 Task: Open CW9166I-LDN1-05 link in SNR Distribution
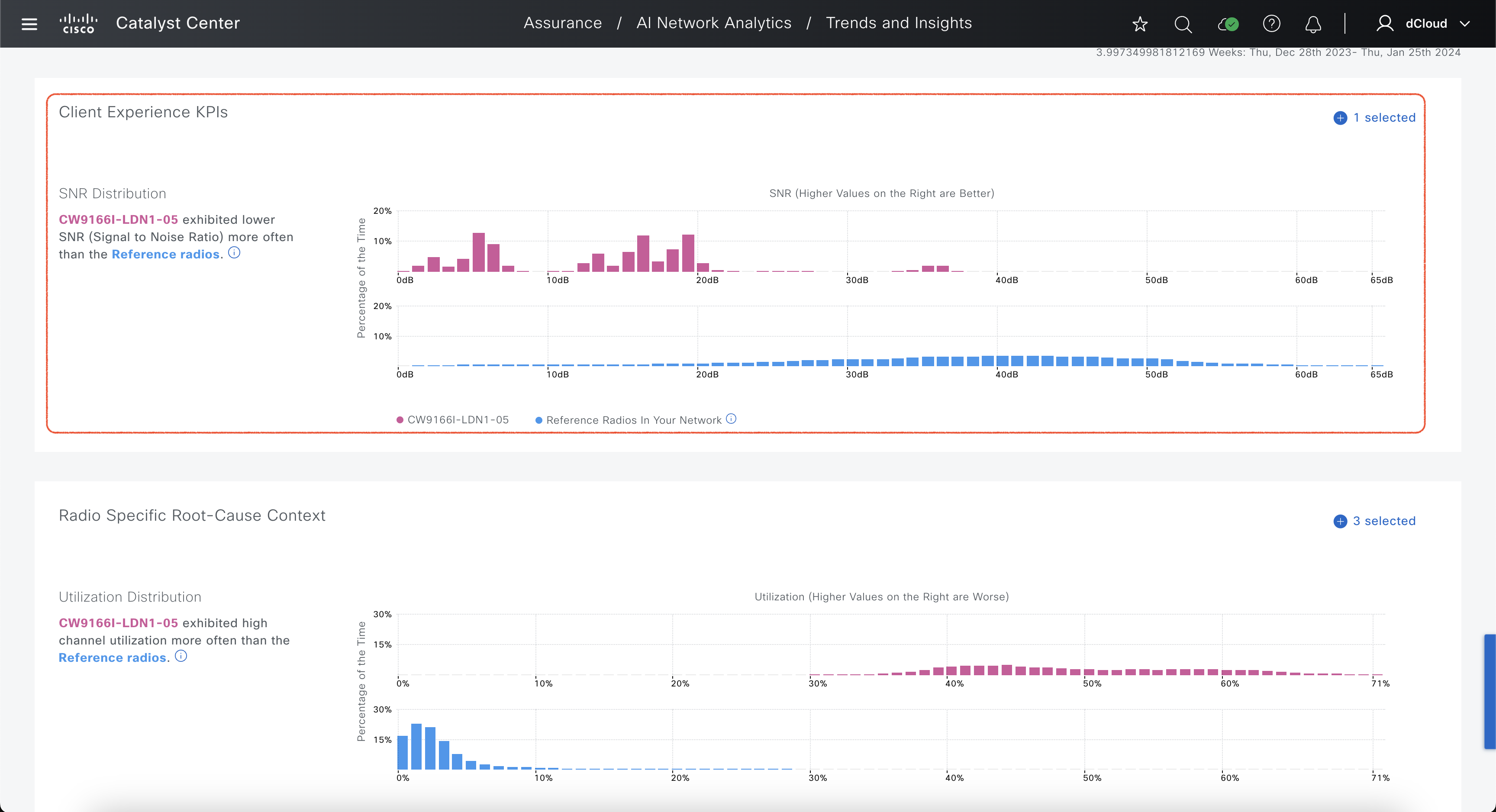[x=119, y=219]
